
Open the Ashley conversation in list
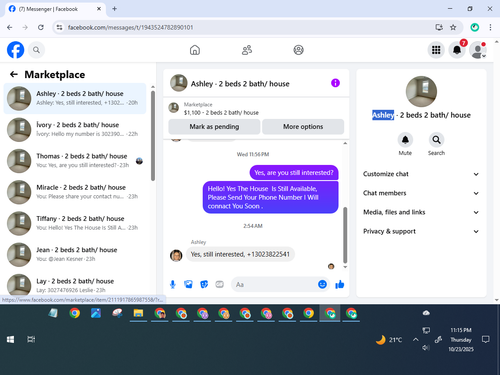(75, 98)
